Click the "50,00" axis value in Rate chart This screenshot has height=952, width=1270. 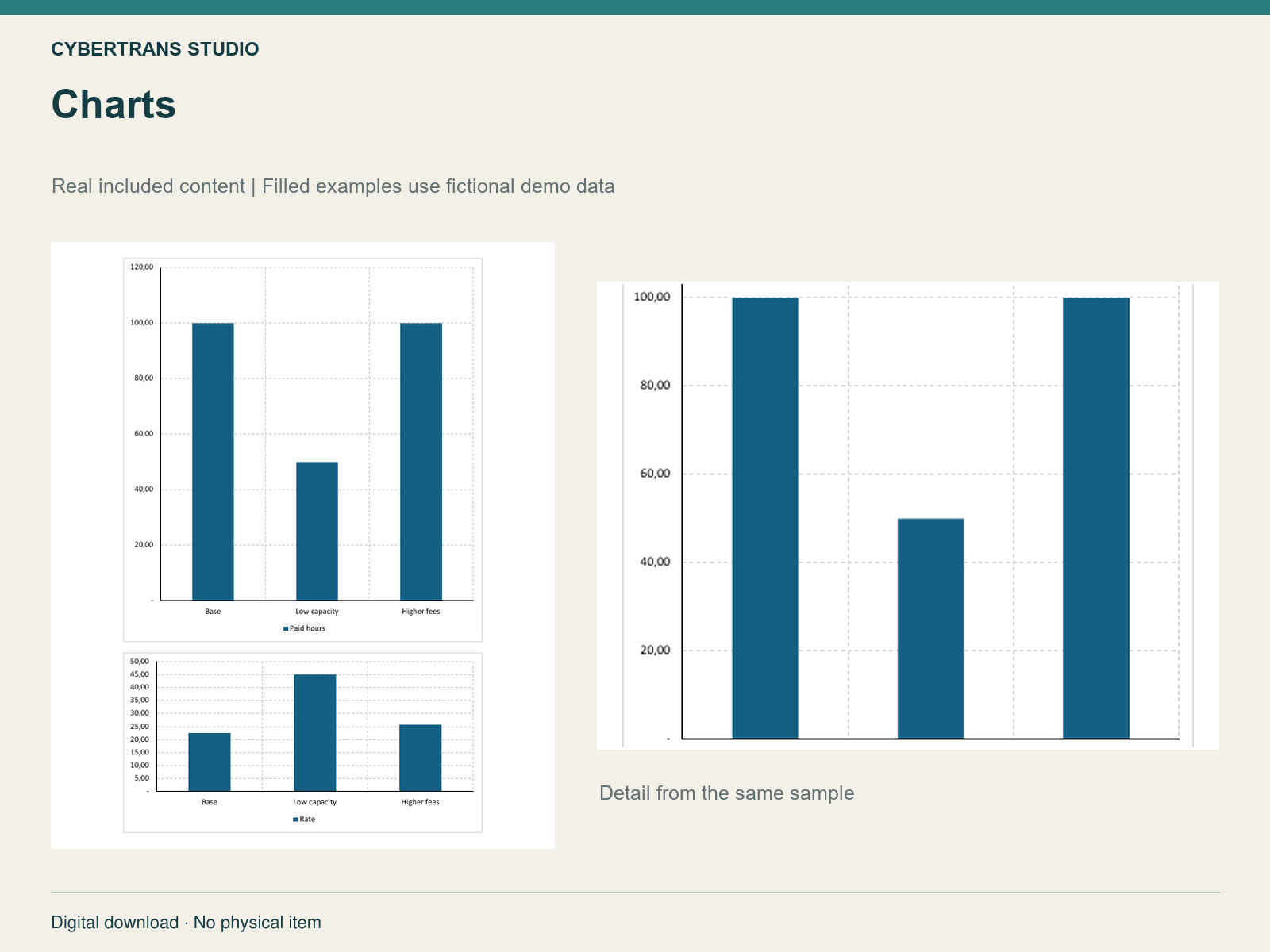point(140,662)
